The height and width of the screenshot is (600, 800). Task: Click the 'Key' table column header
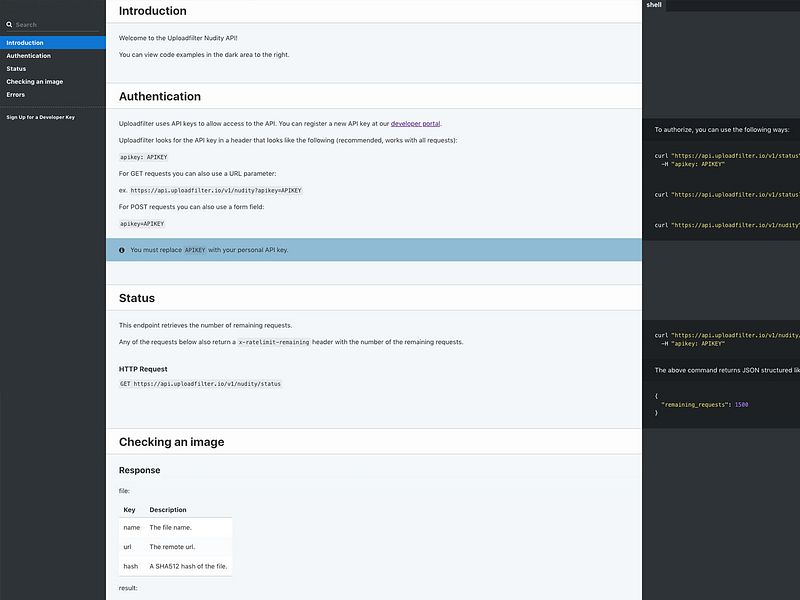129,510
